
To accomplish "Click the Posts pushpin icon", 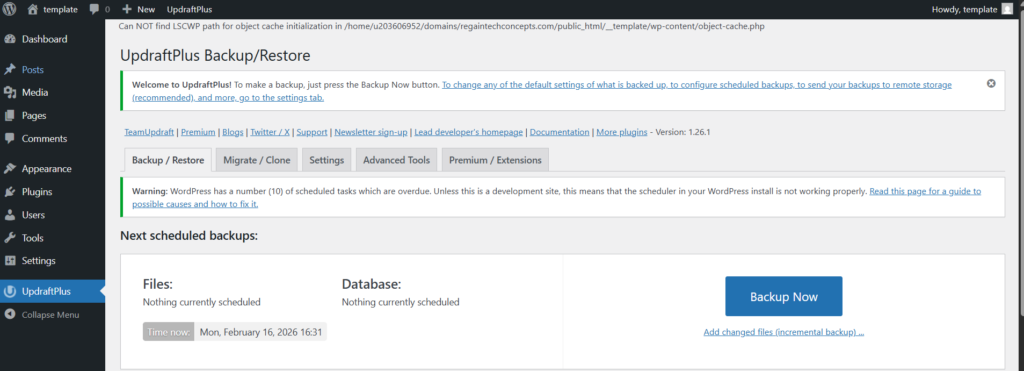I will [10, 70].
